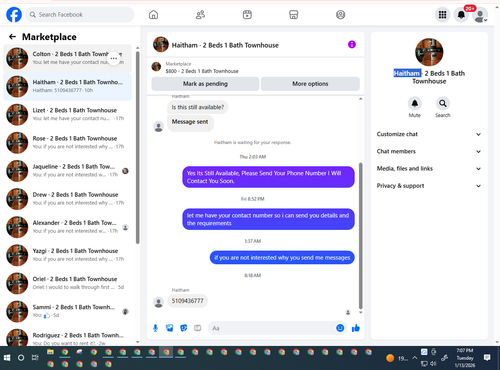This screenshot has width=500, height=370.
Task: Expand the Customize chat section
Action: click(x=429, y=134)
